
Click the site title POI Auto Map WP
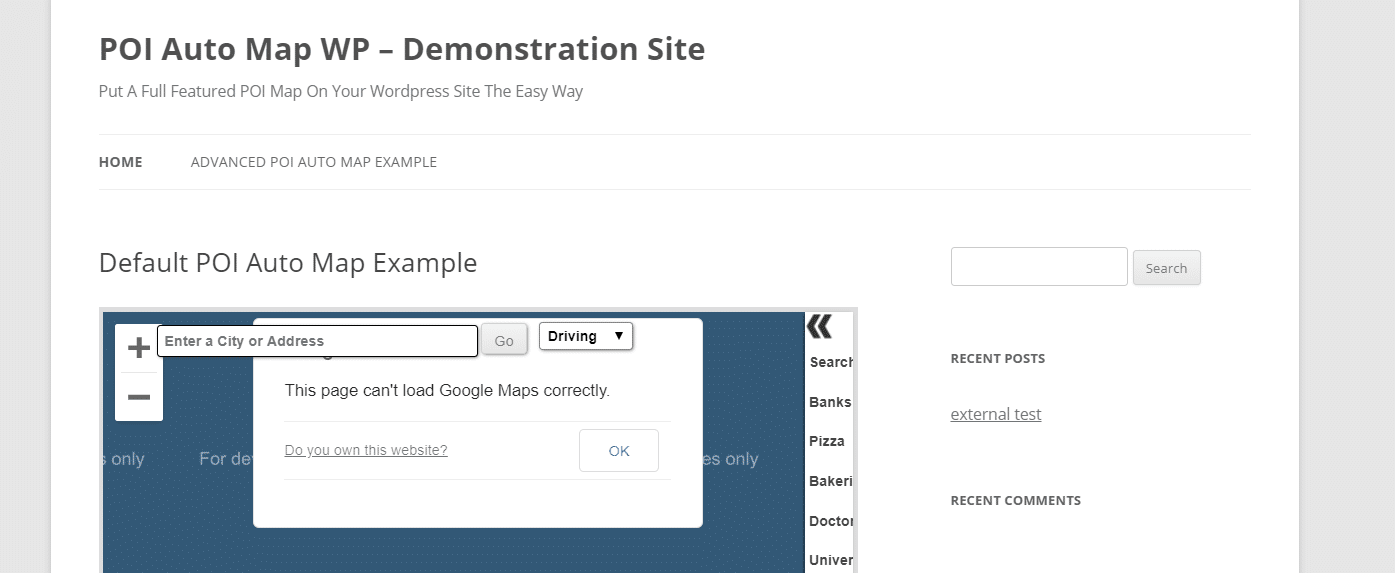[x=402, y=49]
